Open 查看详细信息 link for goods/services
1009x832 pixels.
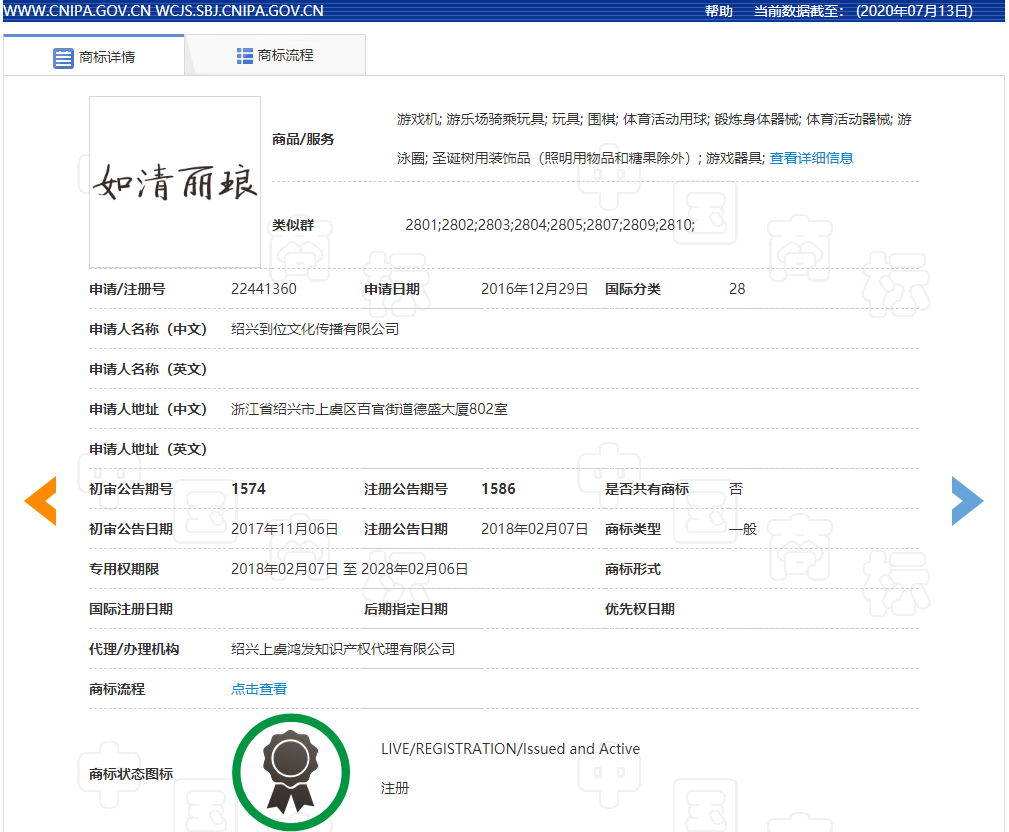pyautogui.click(x=811, y=158)
